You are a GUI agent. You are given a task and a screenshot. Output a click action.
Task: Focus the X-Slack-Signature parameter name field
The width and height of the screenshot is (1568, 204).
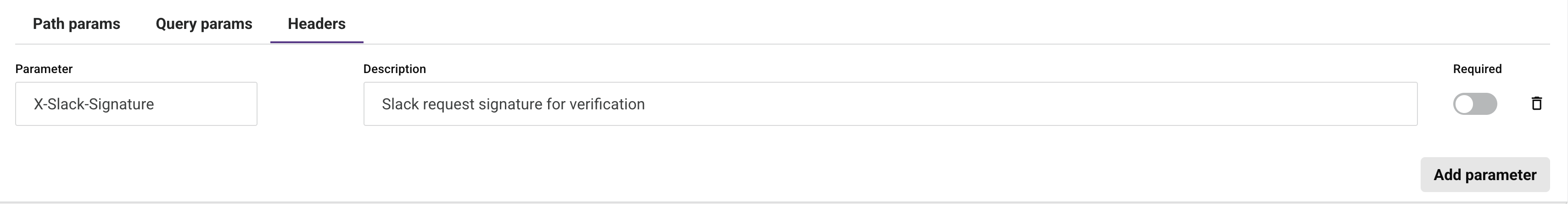136,104
